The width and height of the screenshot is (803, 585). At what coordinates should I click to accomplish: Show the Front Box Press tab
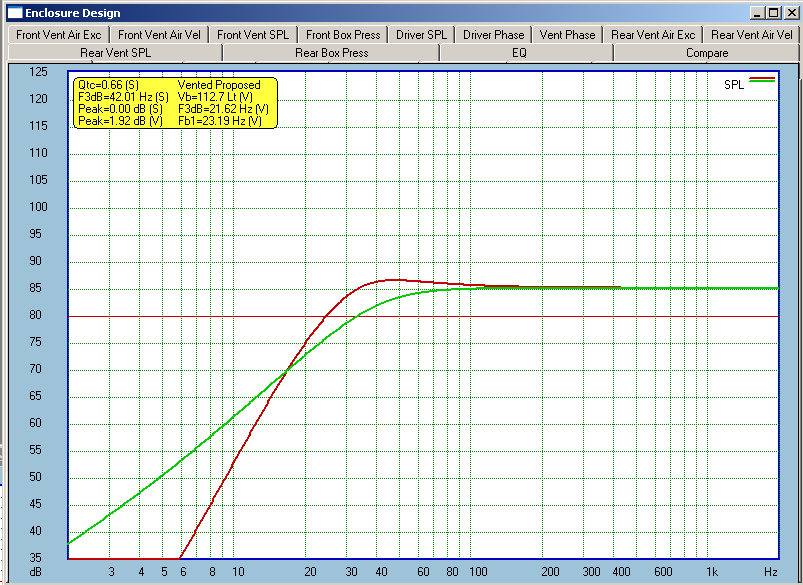[x=343, y=35]
